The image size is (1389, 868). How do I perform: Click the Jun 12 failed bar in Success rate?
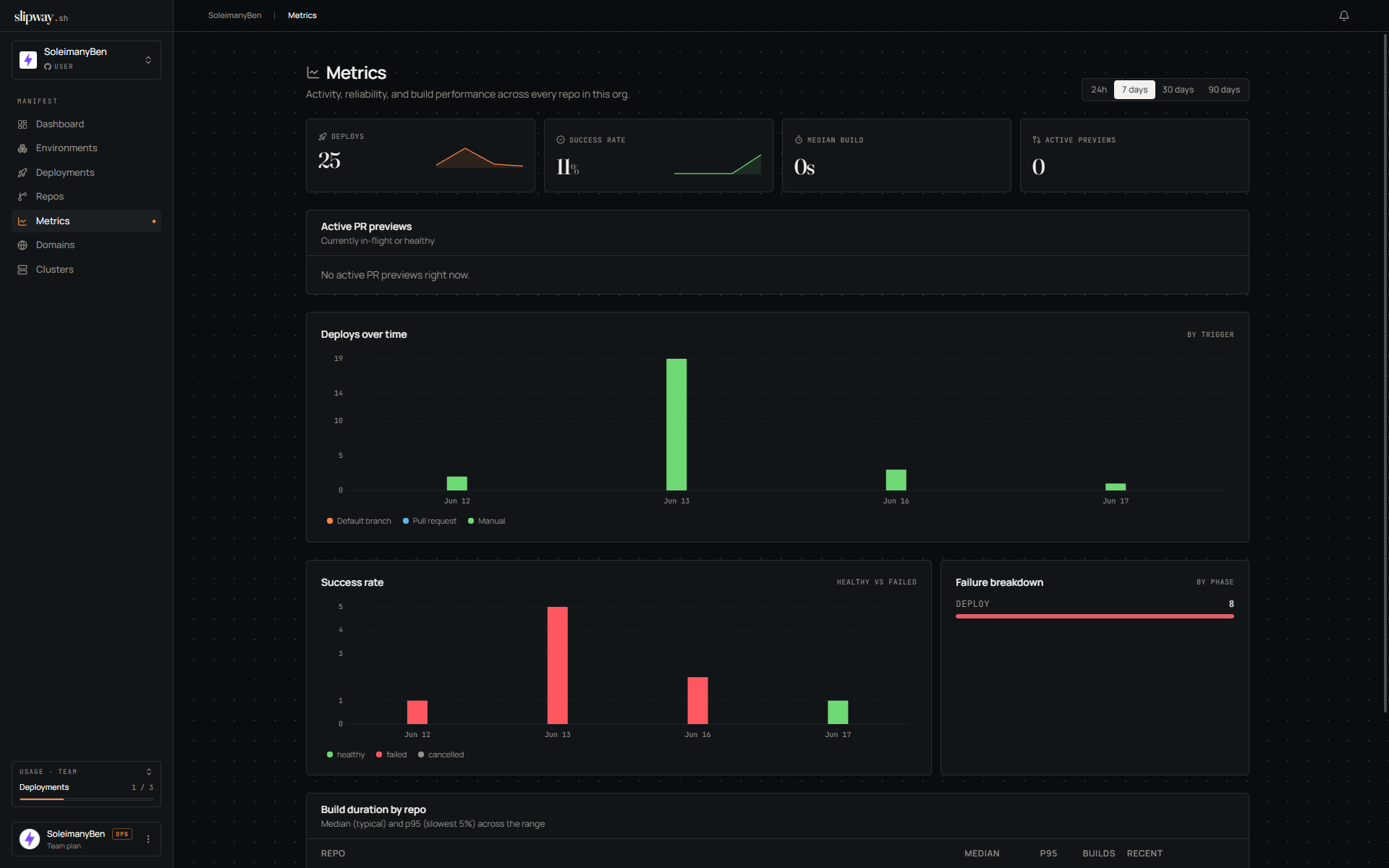pos(417,712)
